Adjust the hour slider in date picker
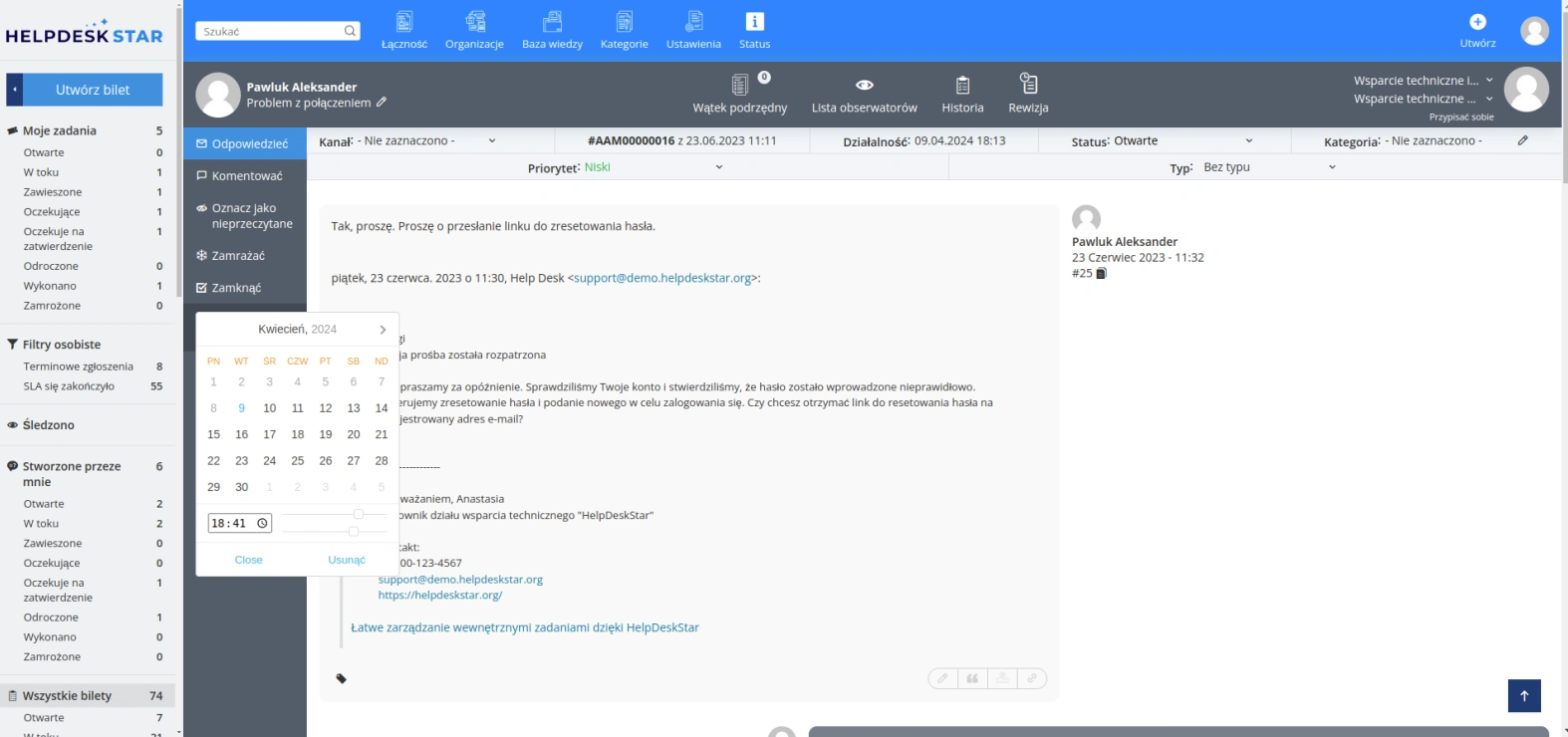1568x737 pixels. click(x=359, y=514)
